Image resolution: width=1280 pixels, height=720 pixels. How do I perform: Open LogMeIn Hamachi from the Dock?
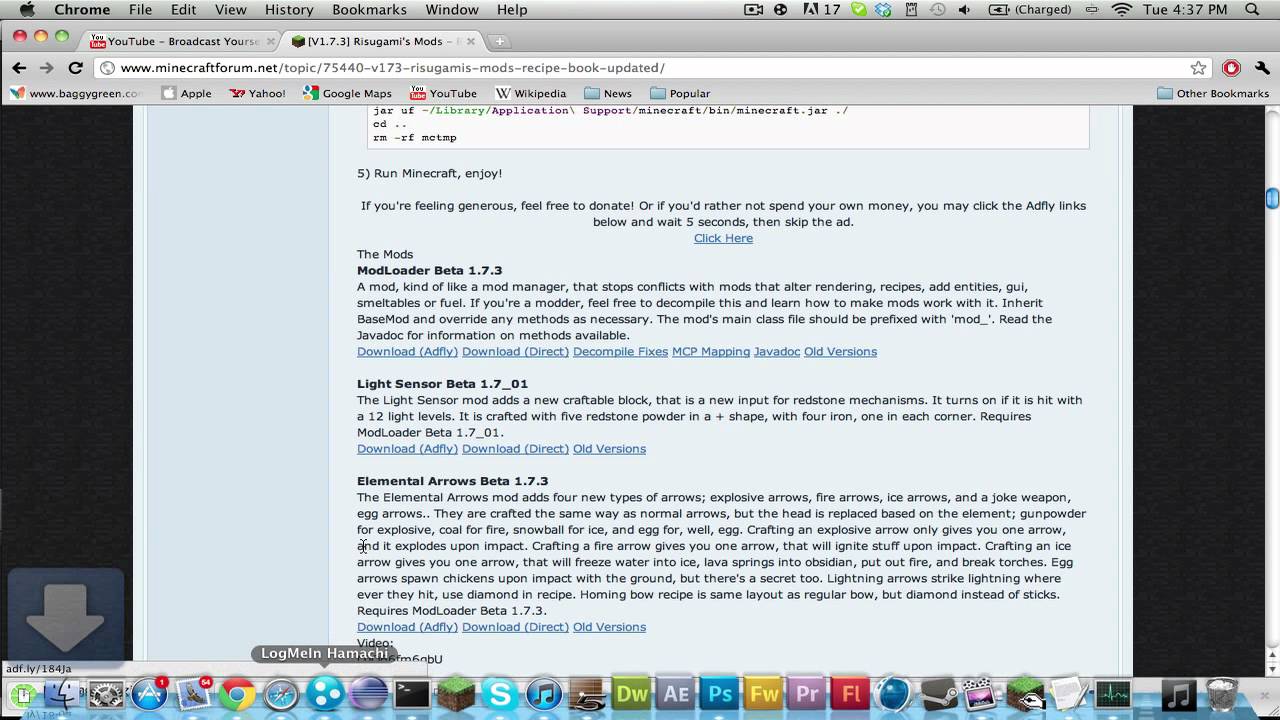point(325,693)
